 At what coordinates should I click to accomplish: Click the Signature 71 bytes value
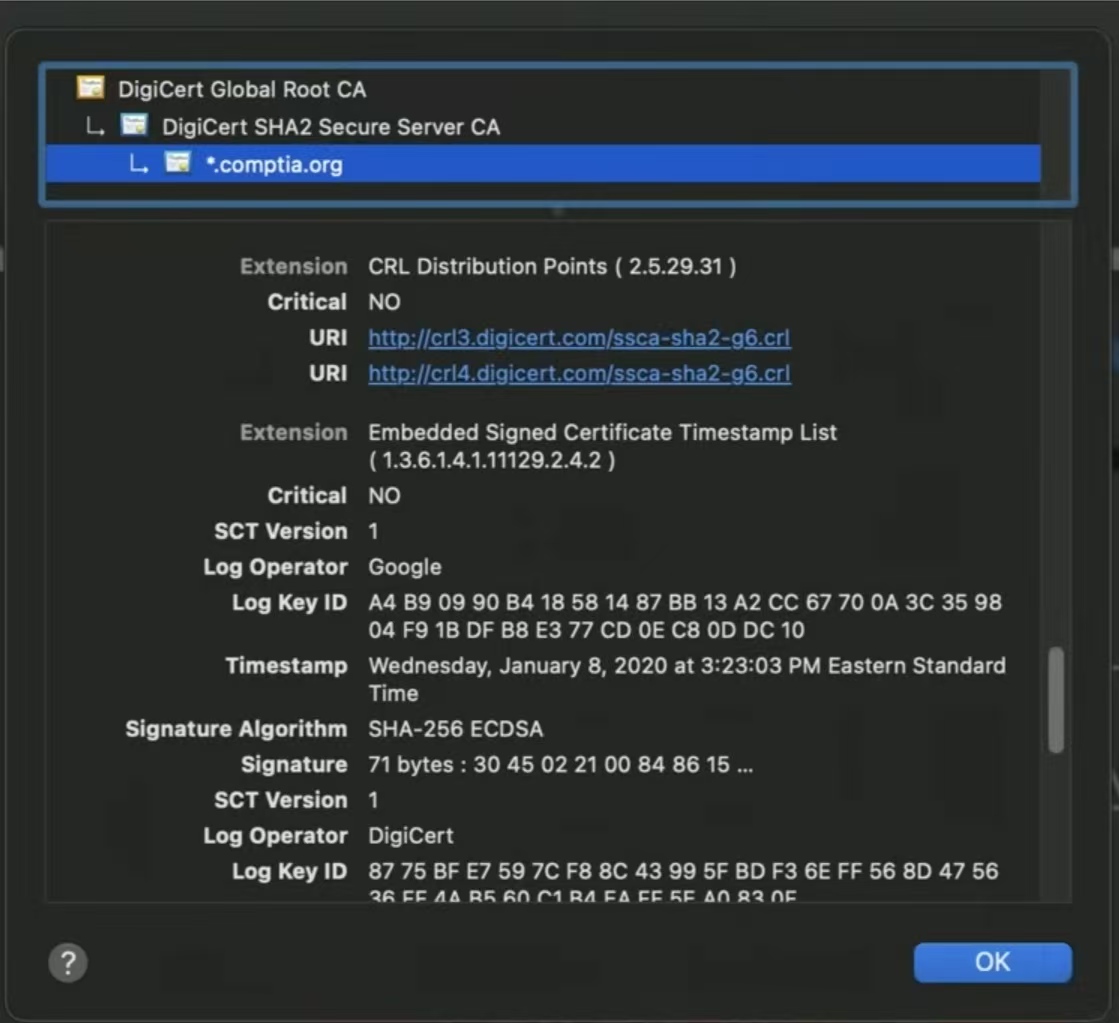click(560, 765)
